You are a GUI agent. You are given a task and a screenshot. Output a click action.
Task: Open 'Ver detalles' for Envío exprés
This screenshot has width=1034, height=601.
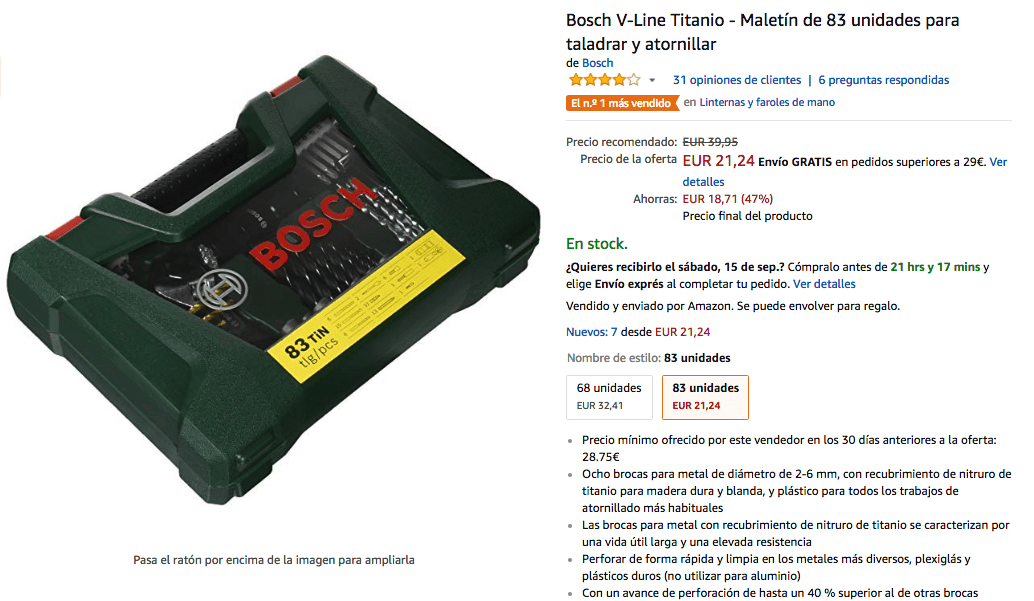click(x=824, y=284)
